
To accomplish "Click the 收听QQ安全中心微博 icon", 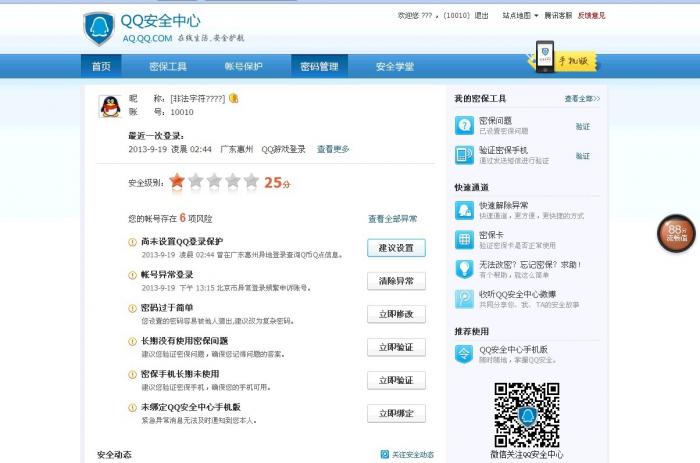I will pyautogui.click(x=464, y=299).
